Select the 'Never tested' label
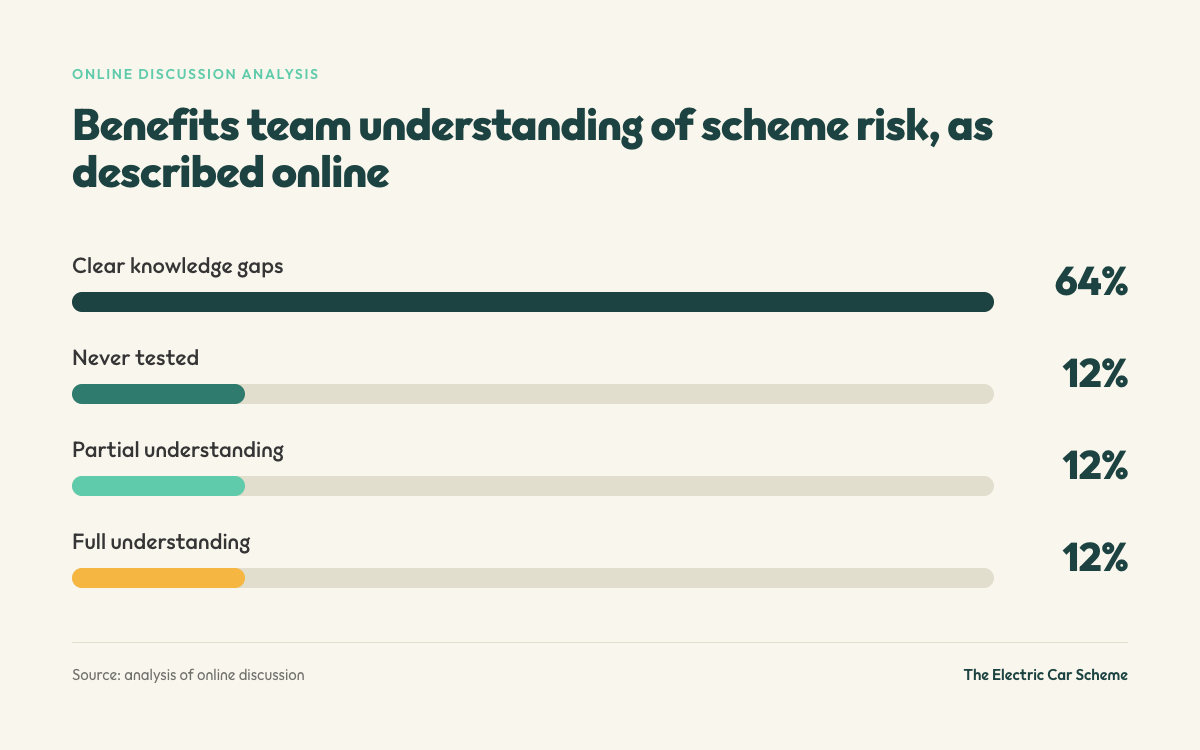This screenshot has height=750, width=1200. click(136, 357)
